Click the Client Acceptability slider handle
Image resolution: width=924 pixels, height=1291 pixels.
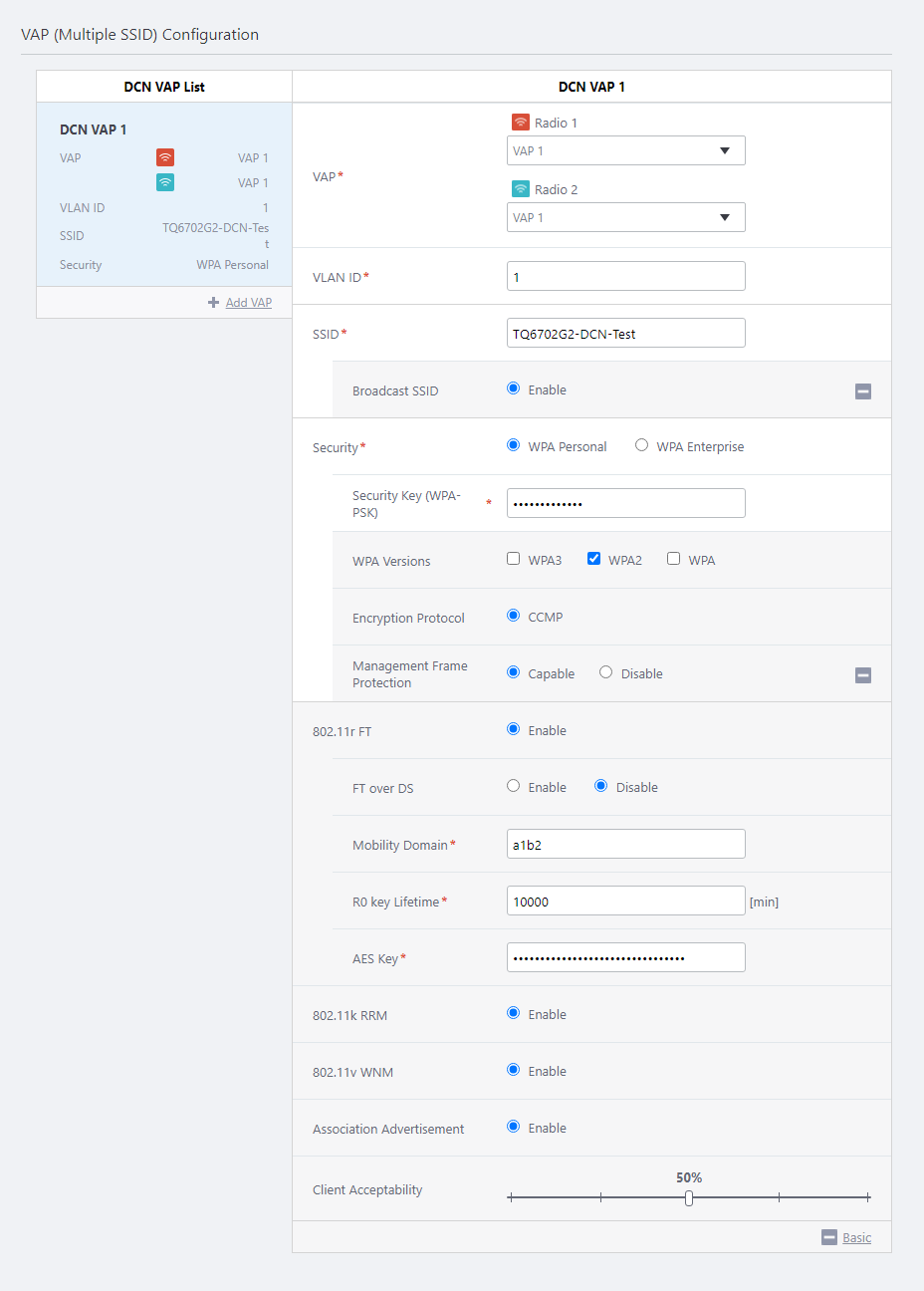pyautogui.click(x=689, y=1198)
